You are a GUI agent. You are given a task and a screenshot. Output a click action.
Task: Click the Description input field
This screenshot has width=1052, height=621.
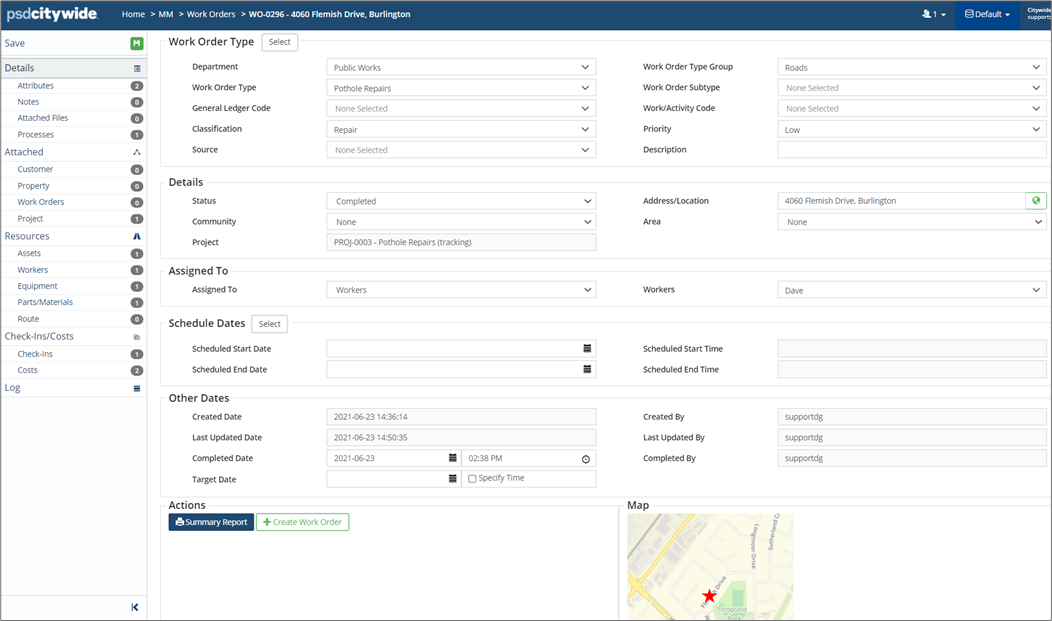[911, 150]
